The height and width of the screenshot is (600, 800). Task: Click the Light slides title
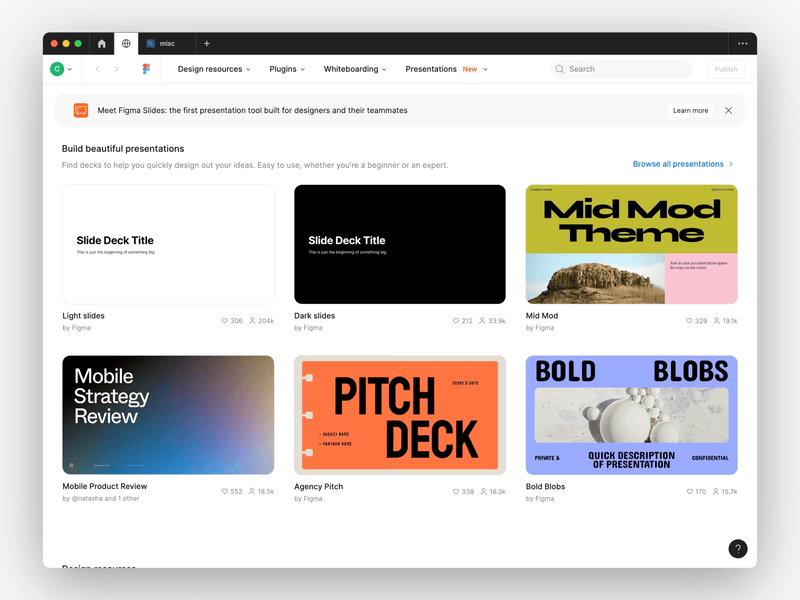click(83, 316)
